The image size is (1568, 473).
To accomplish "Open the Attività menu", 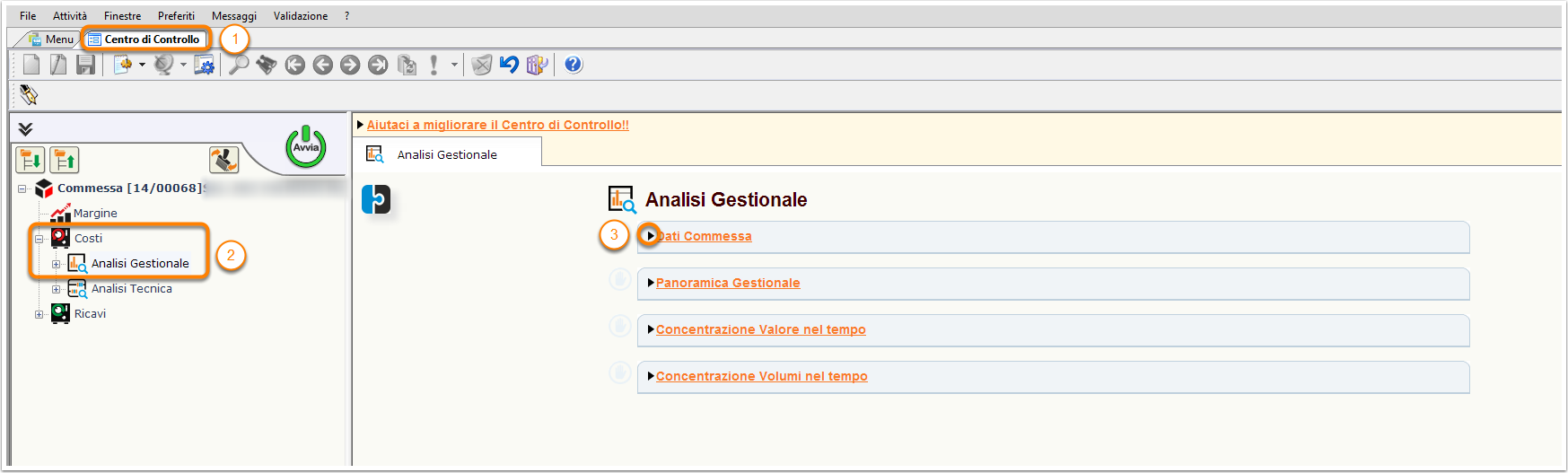I will point(70,16).
